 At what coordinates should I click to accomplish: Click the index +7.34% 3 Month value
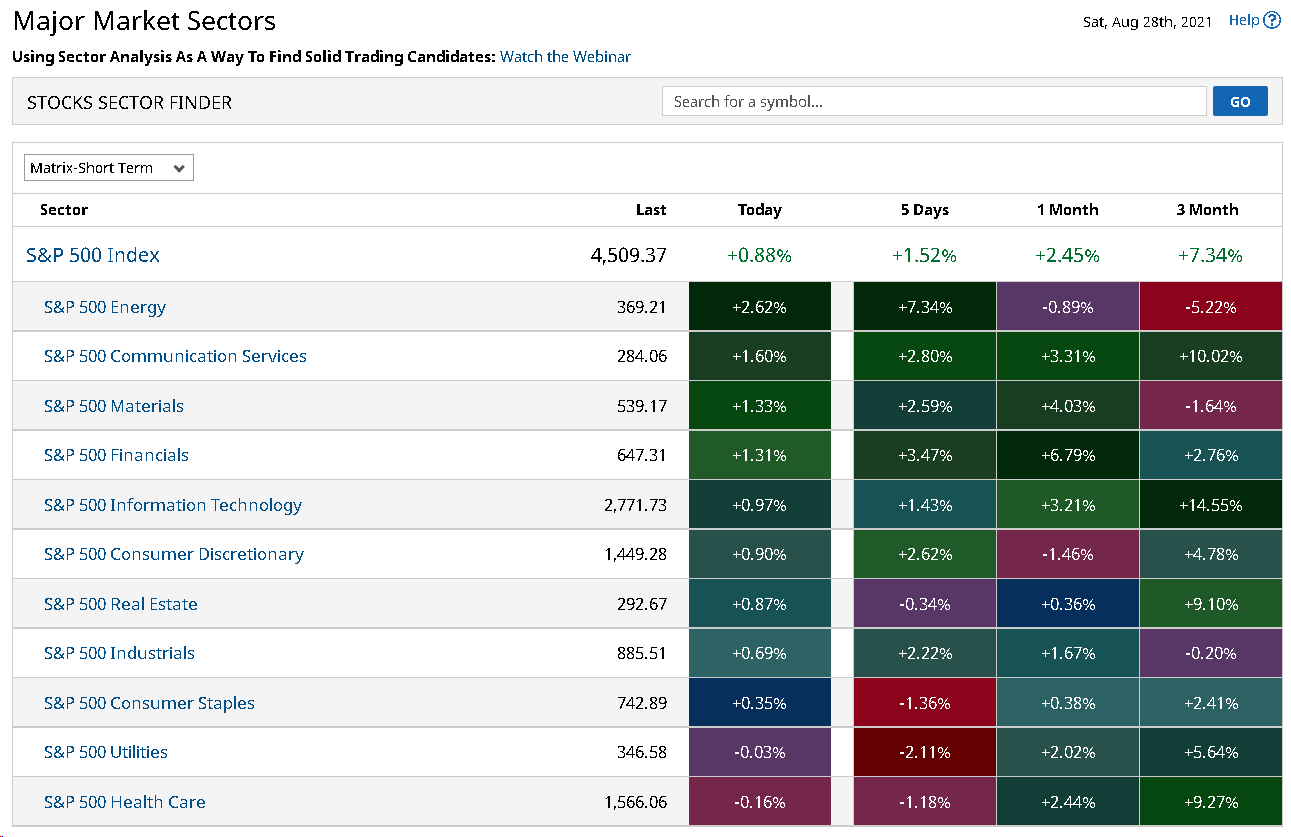click(1210, 256)
